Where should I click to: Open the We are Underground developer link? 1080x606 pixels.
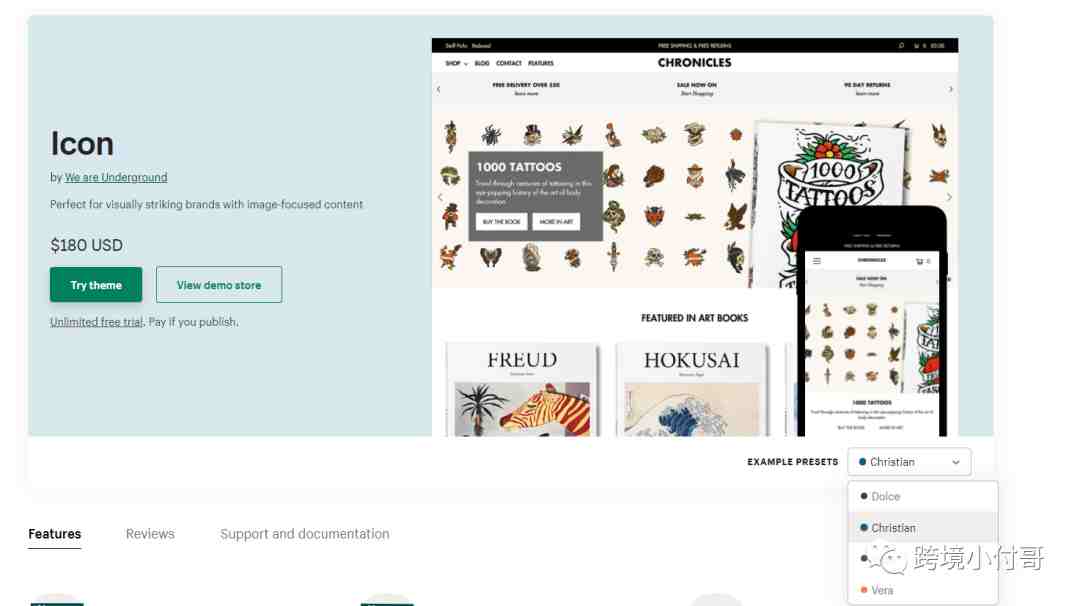(116, 177)
